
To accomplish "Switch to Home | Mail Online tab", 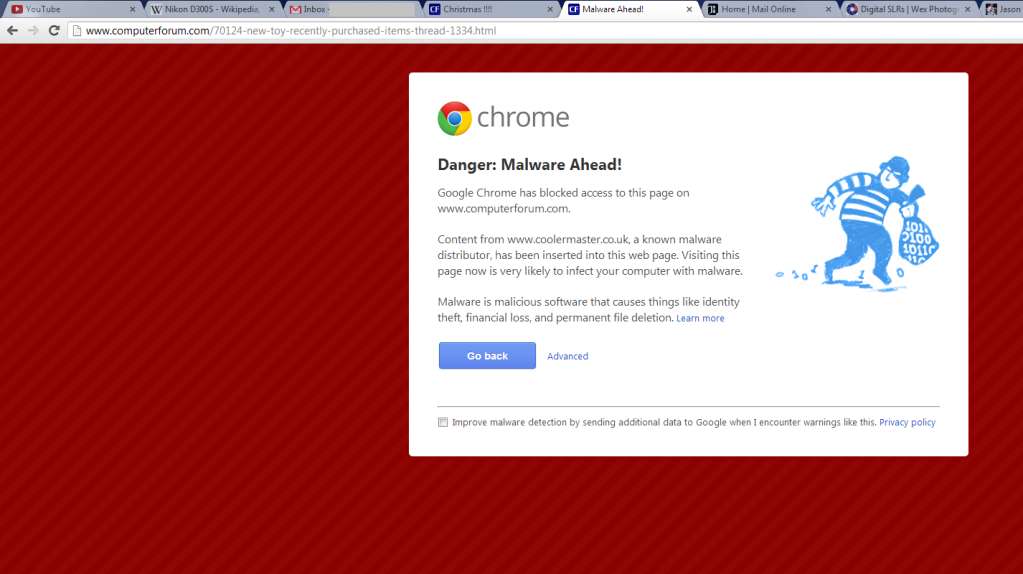I will coord(770,9).
